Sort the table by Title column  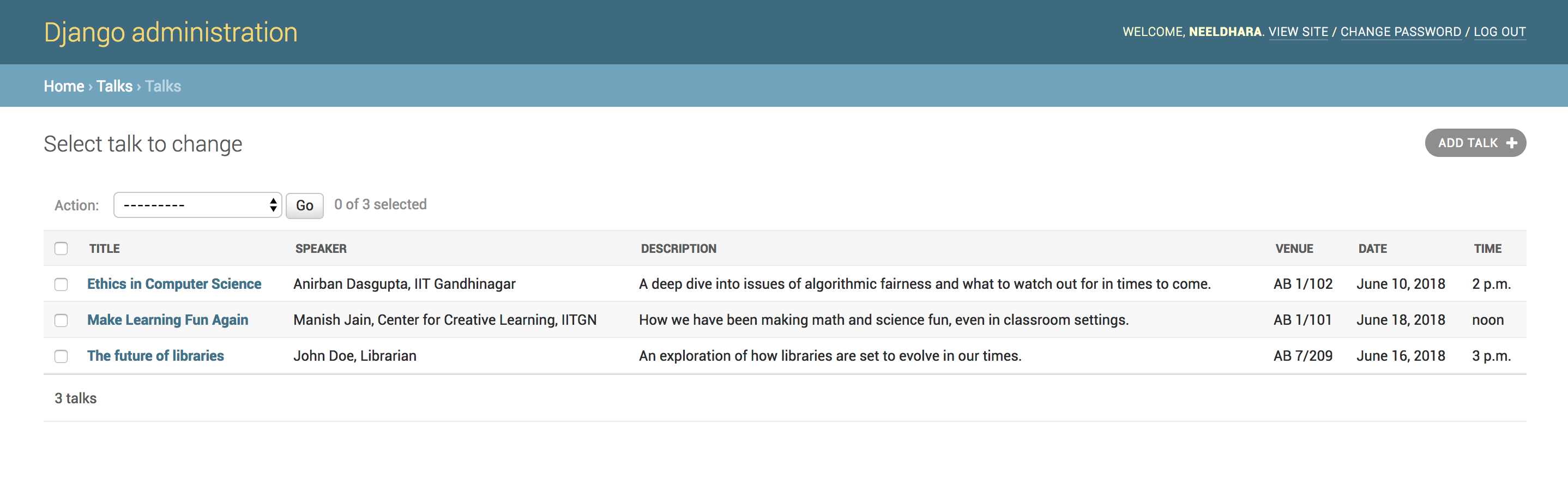(104, 248)
